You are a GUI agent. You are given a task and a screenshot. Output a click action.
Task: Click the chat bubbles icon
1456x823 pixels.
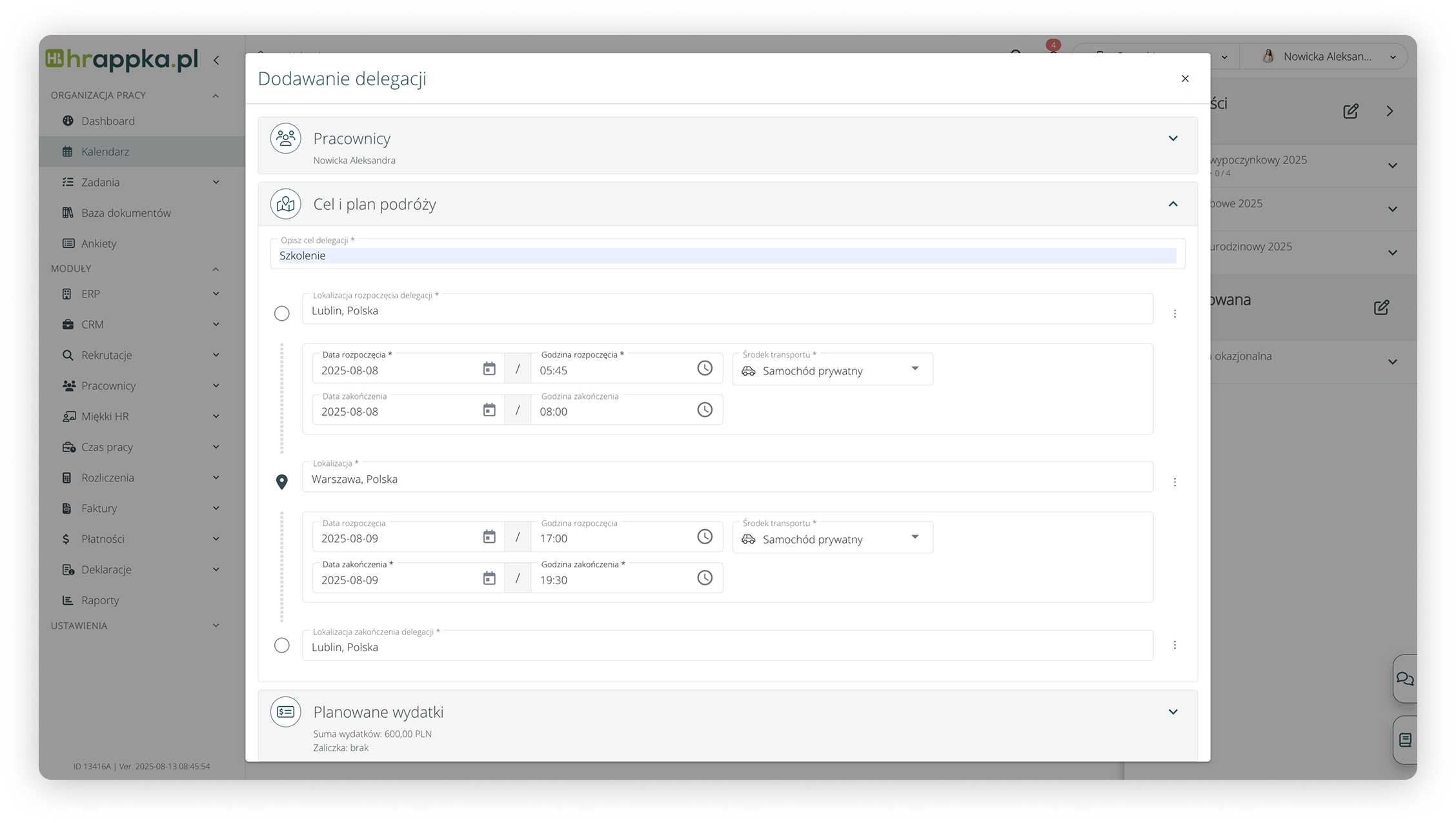(x=1404, y=678)
